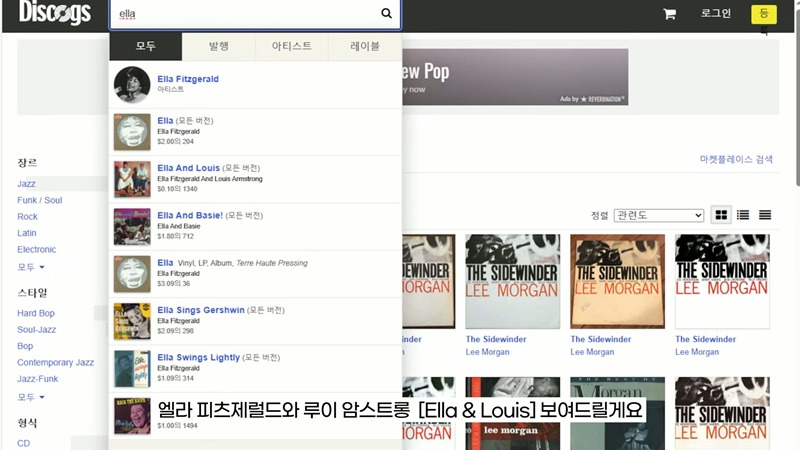Select the 레이블 search tab

(365, 46)
